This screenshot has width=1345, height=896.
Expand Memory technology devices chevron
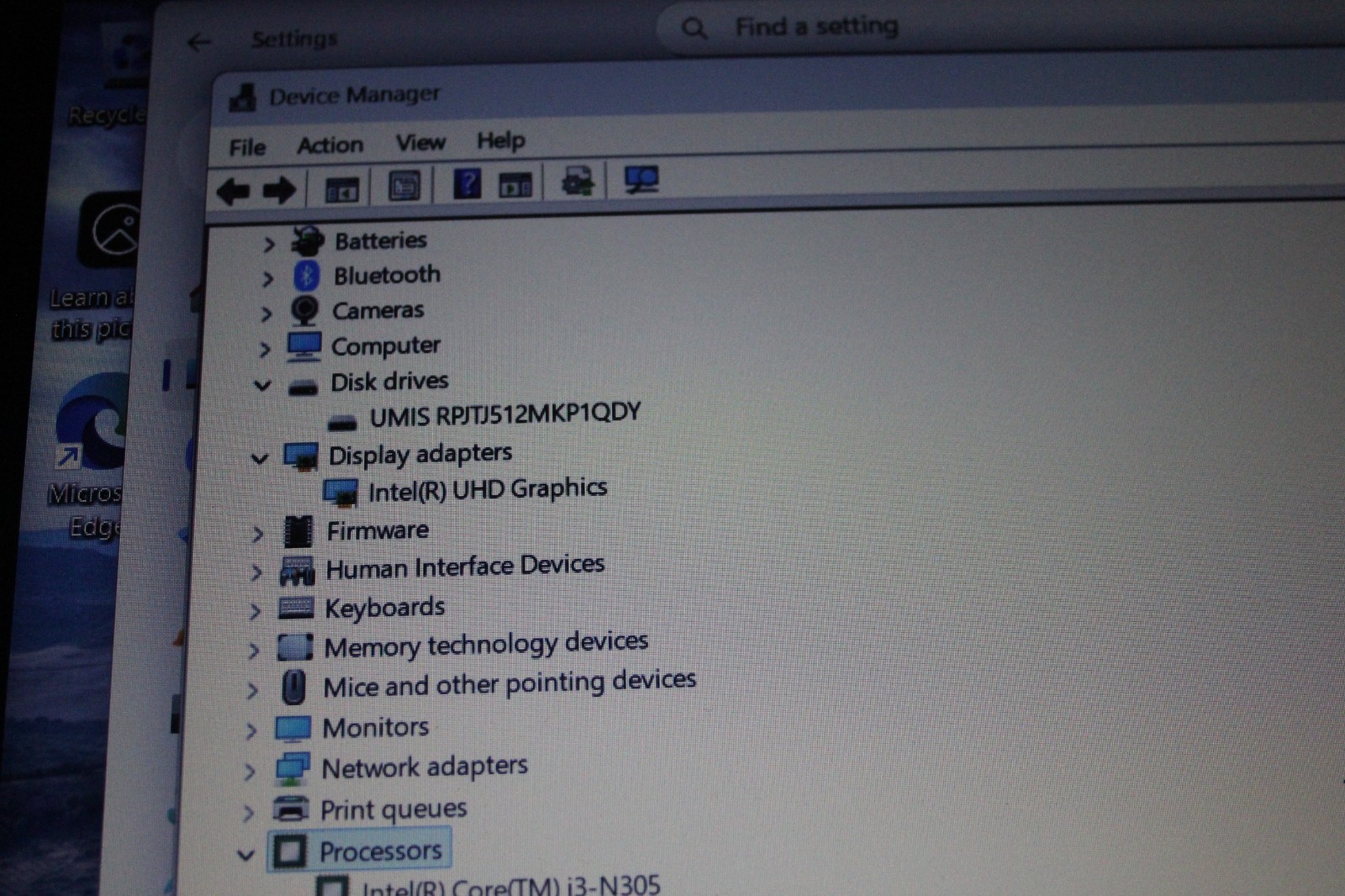254,651
